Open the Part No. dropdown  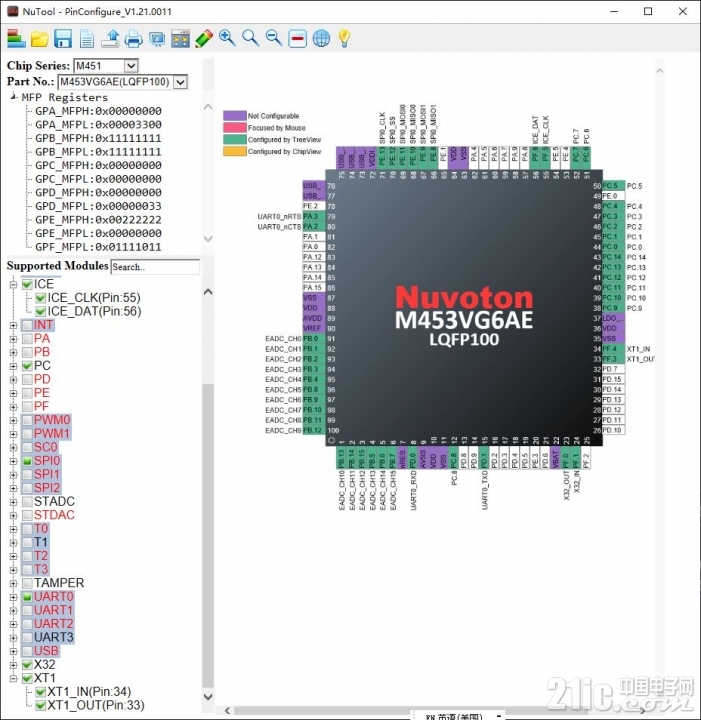tap(180, 82)
